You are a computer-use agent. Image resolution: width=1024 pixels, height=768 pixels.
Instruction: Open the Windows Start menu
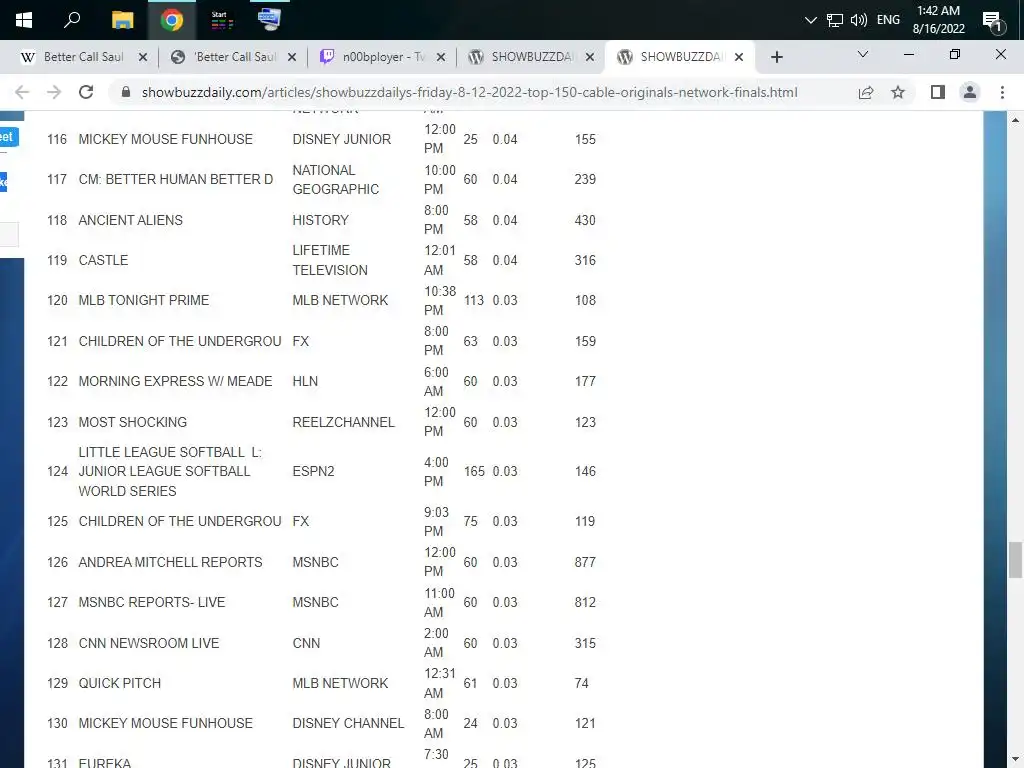tap(24, 20)
